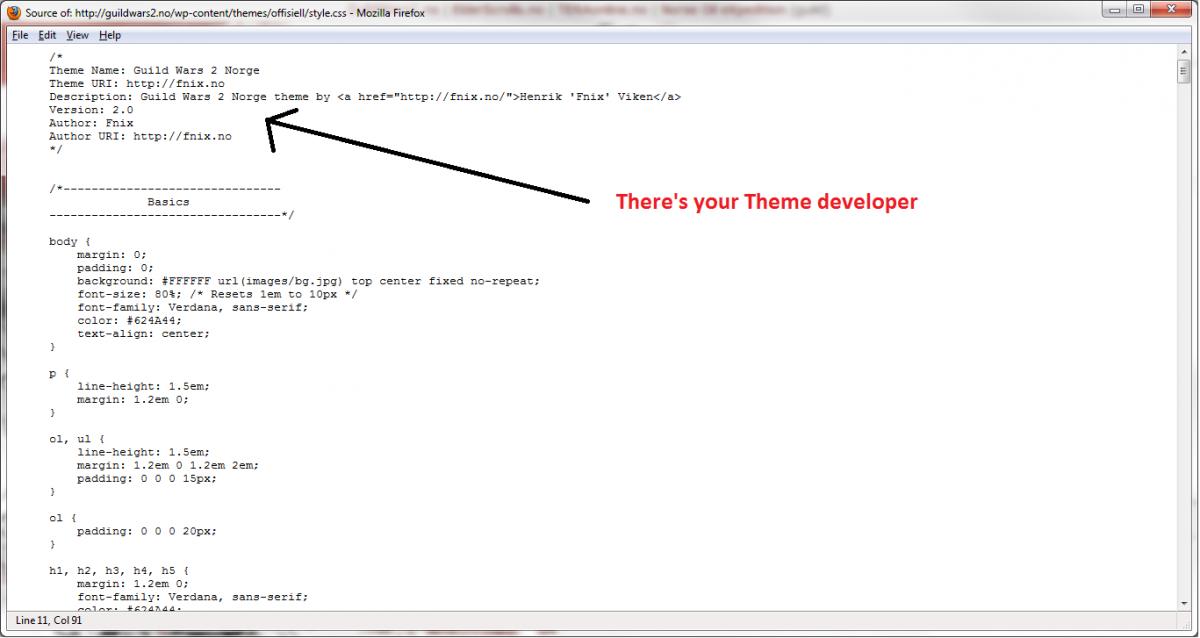Close the source viewer window

[1171, 9]
